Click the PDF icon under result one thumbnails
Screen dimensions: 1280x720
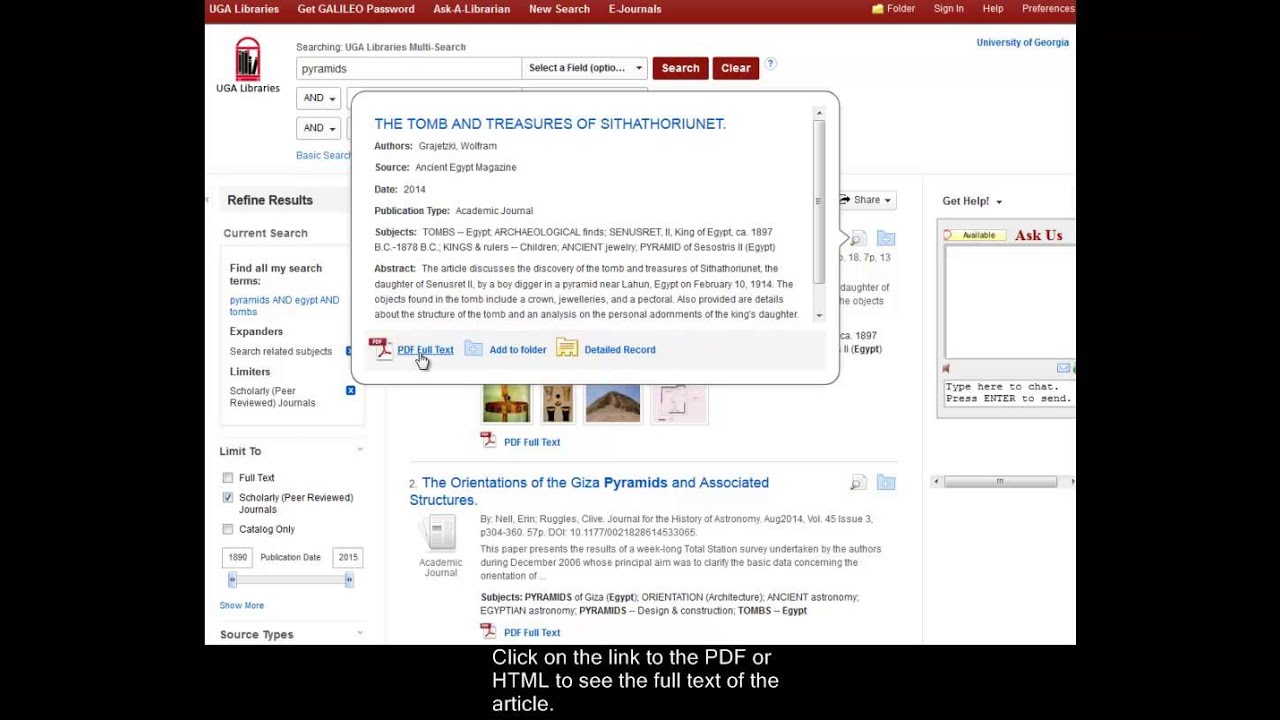(488, 440)
